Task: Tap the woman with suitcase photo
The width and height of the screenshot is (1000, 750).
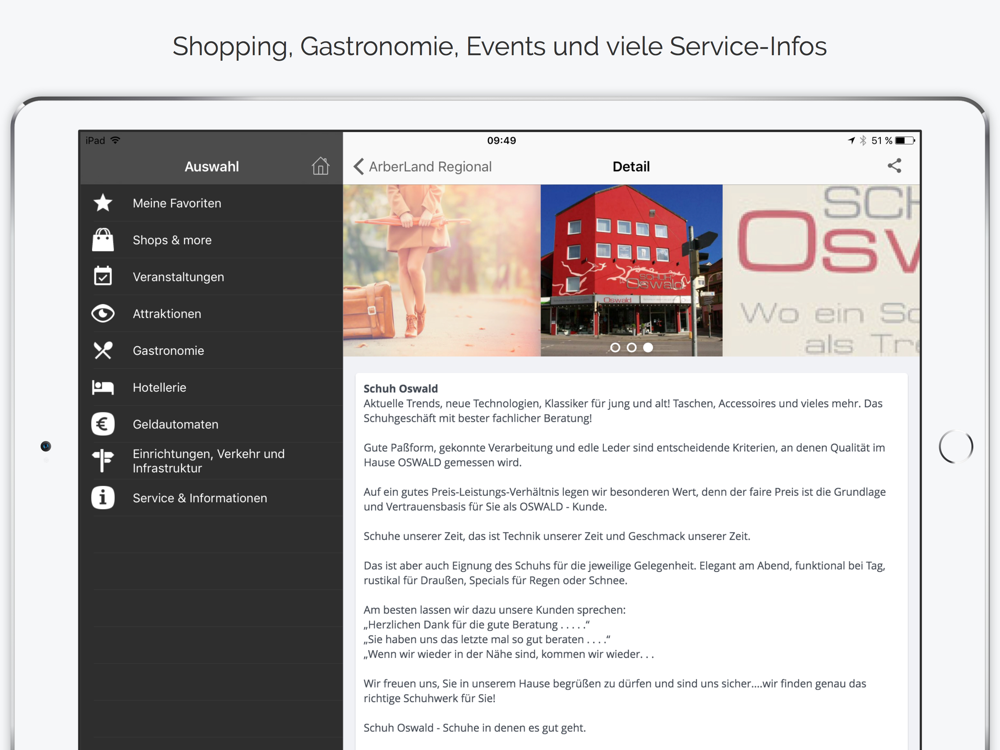Action: [x=441, y=270]
